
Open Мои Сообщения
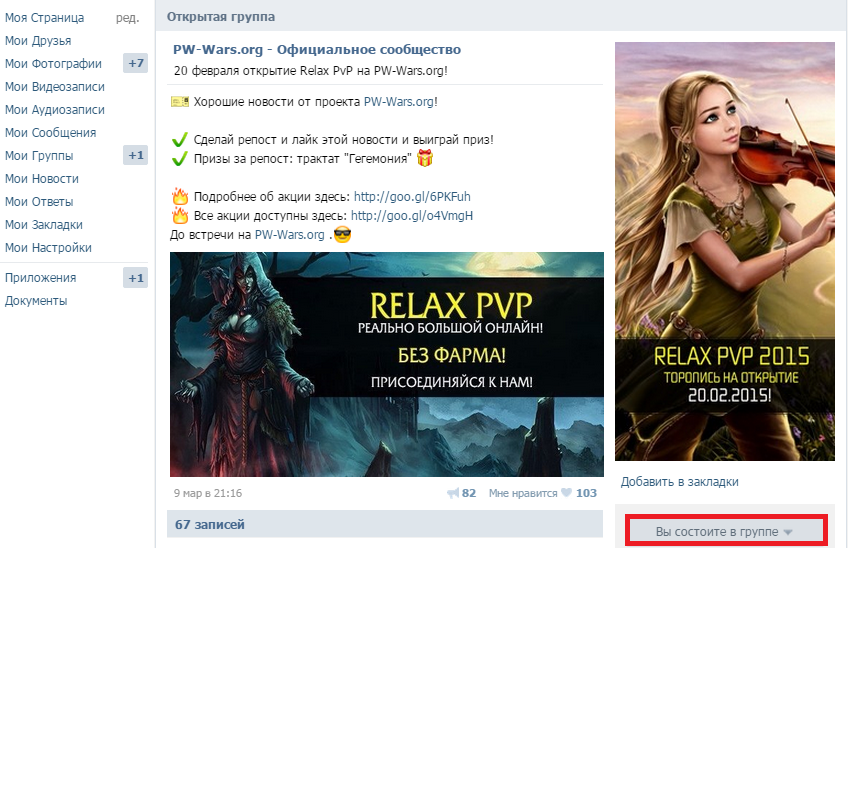point(50,132)
